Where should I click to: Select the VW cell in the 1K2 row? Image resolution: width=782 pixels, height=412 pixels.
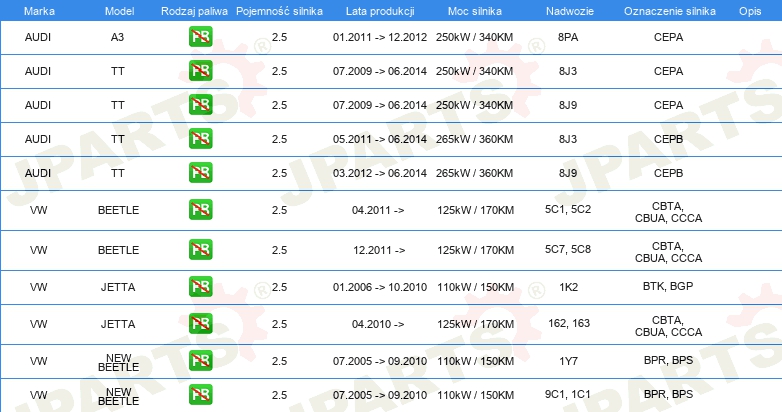pos(38,287)
